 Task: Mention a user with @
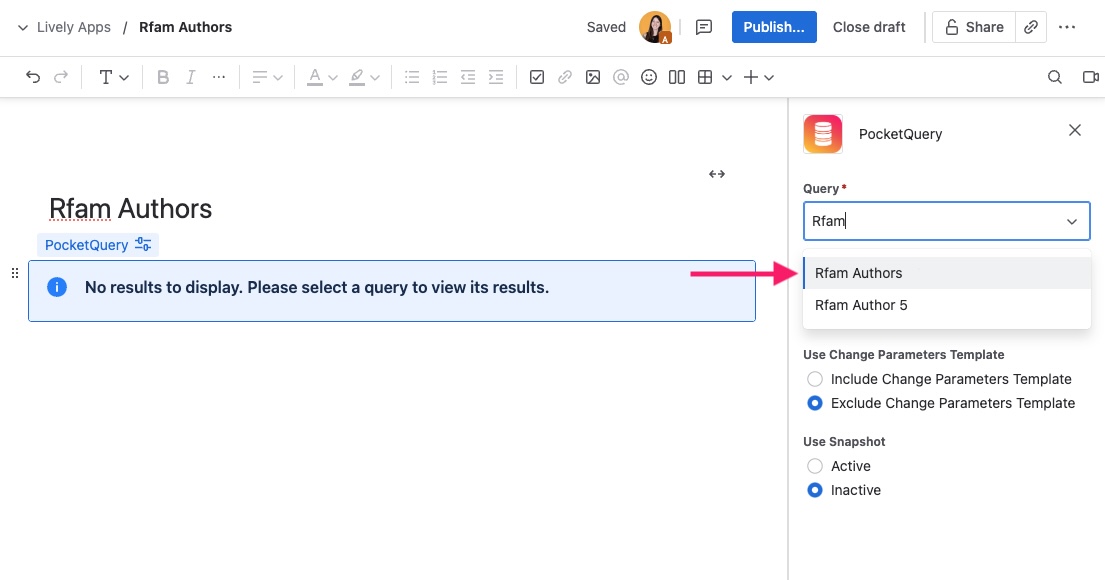(620, 77)
